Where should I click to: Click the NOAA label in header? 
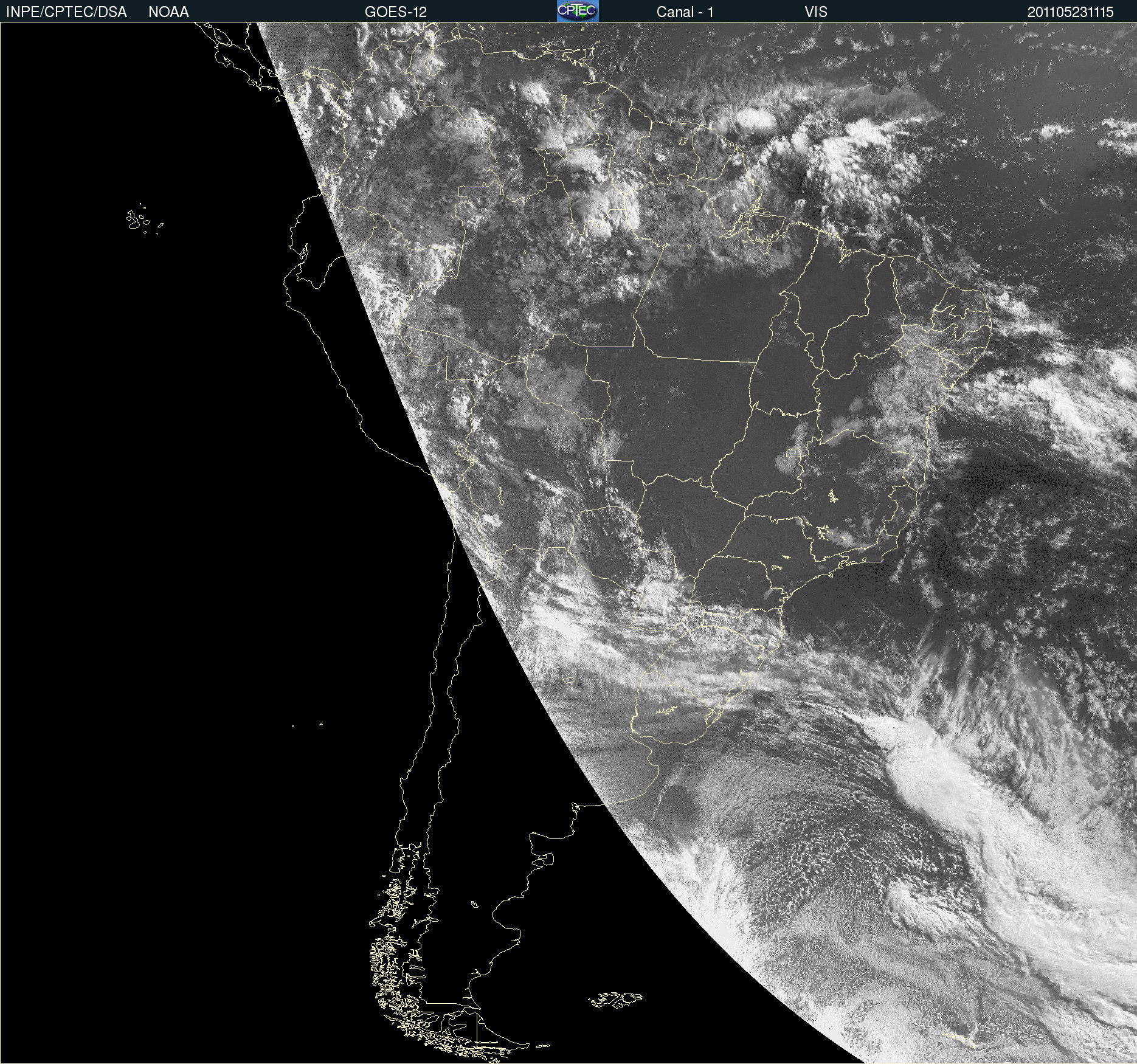coord(168,12)
